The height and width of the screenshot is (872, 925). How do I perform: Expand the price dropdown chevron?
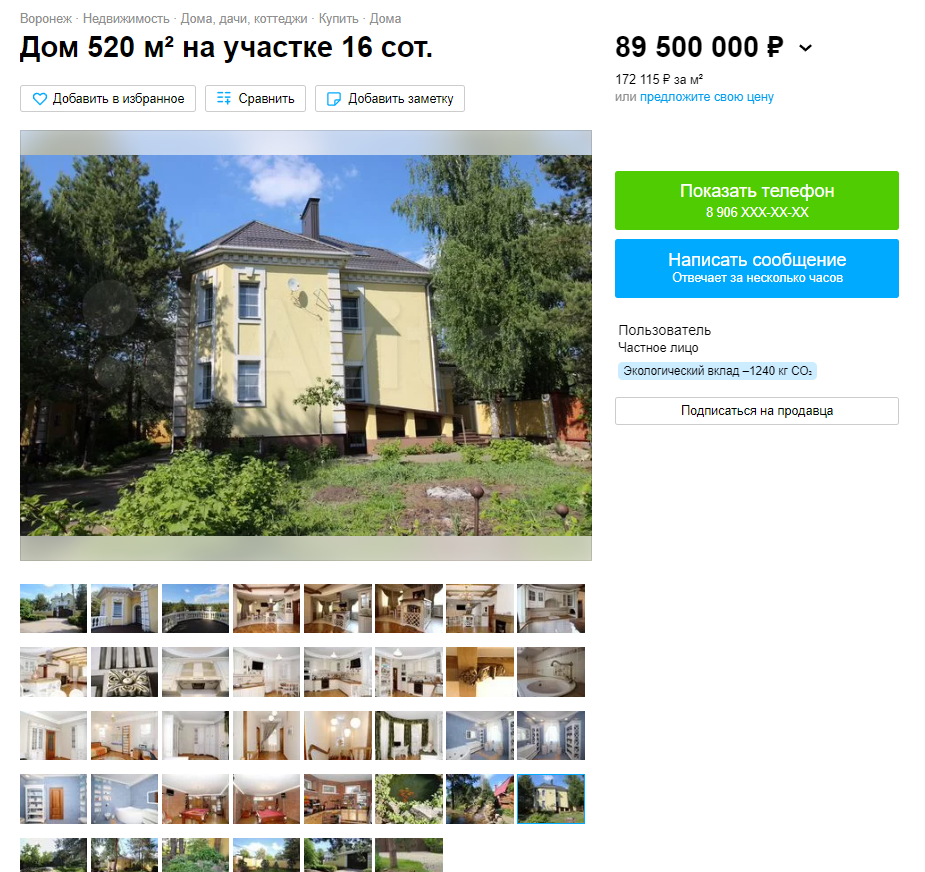(805, 48)
